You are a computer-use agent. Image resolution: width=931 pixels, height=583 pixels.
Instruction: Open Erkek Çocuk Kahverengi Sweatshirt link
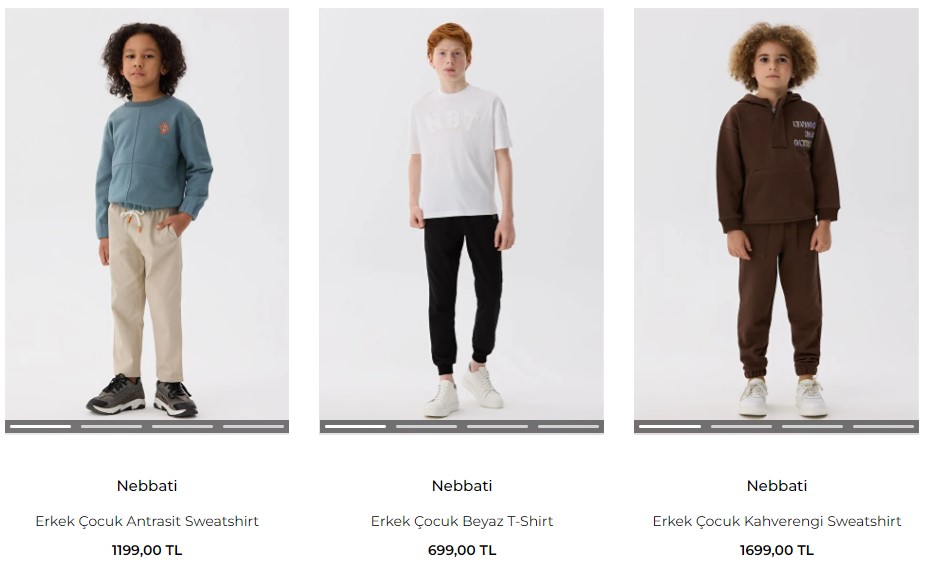pos(777,521)
